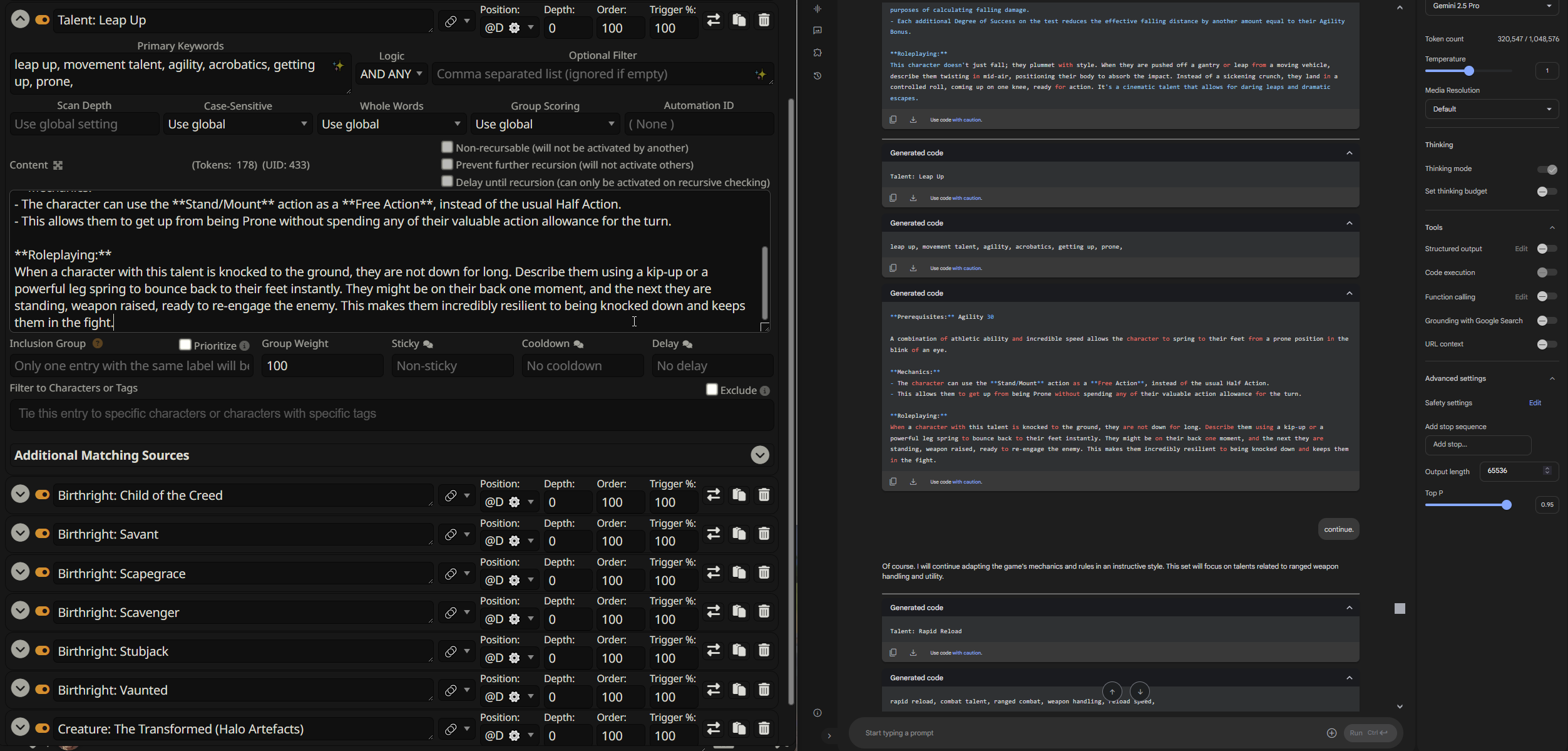The width and height of the screenshot is (1568, 751).
Task: Copy the Talent: Leap Up generated code
Action: [893, 198]
